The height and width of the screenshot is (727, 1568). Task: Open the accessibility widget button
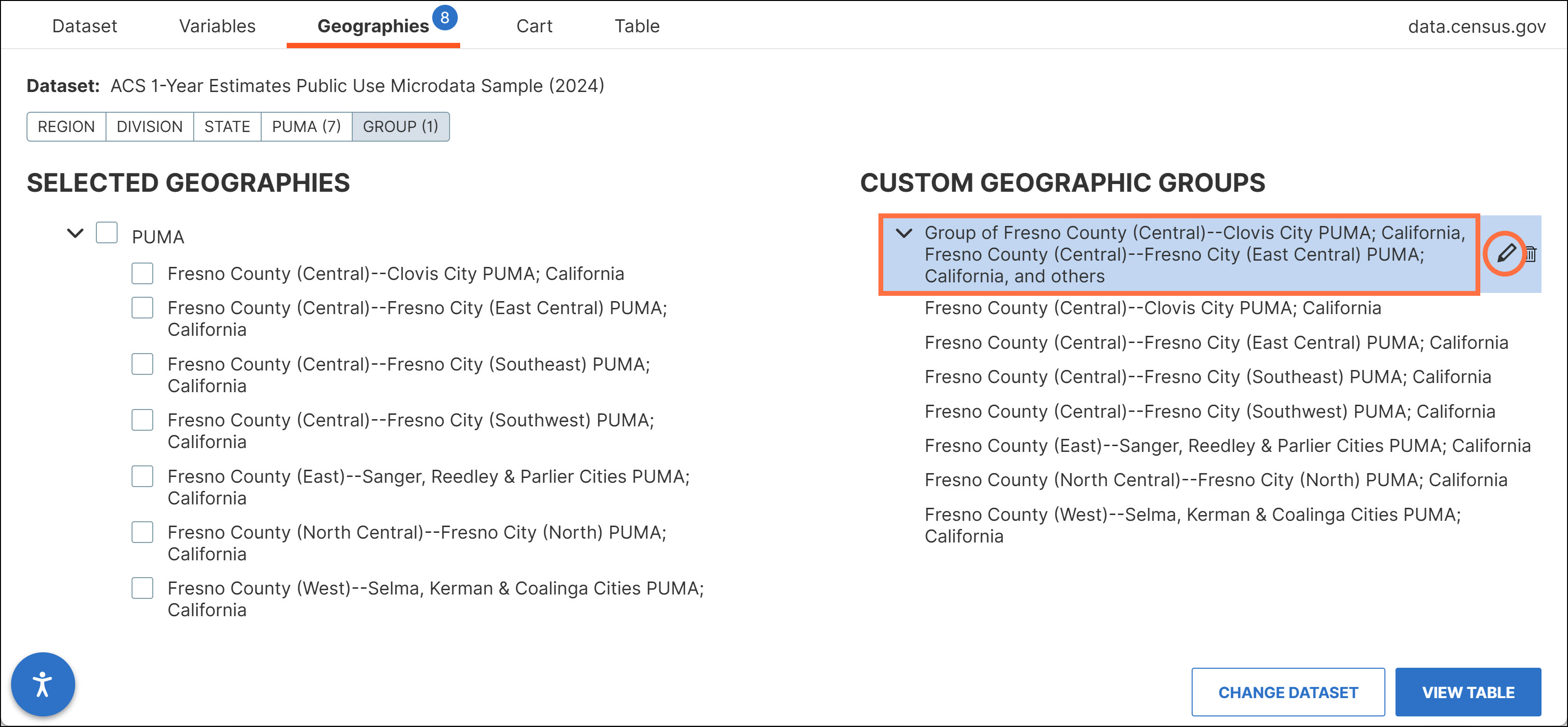click(x=42, y=684)
